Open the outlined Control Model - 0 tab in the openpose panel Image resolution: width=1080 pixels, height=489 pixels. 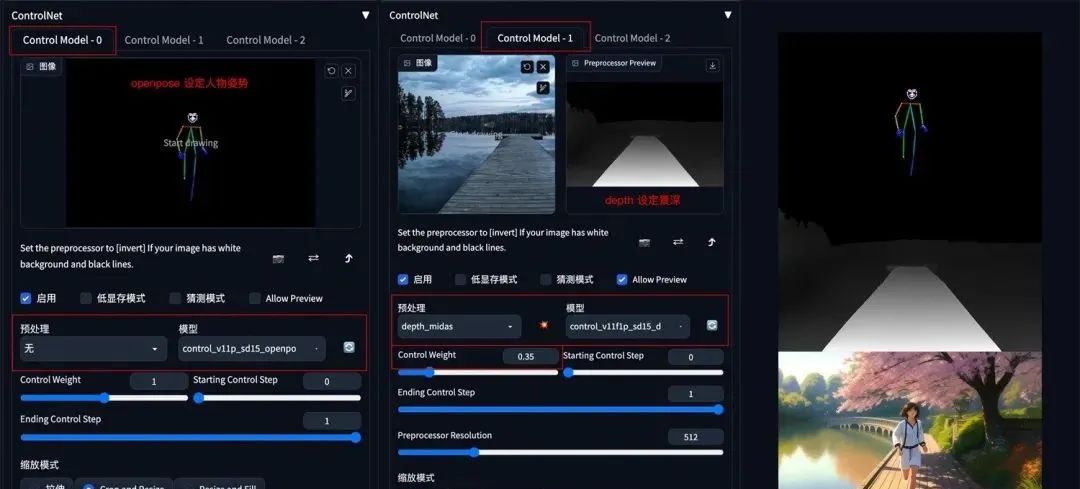coord(63,40)
